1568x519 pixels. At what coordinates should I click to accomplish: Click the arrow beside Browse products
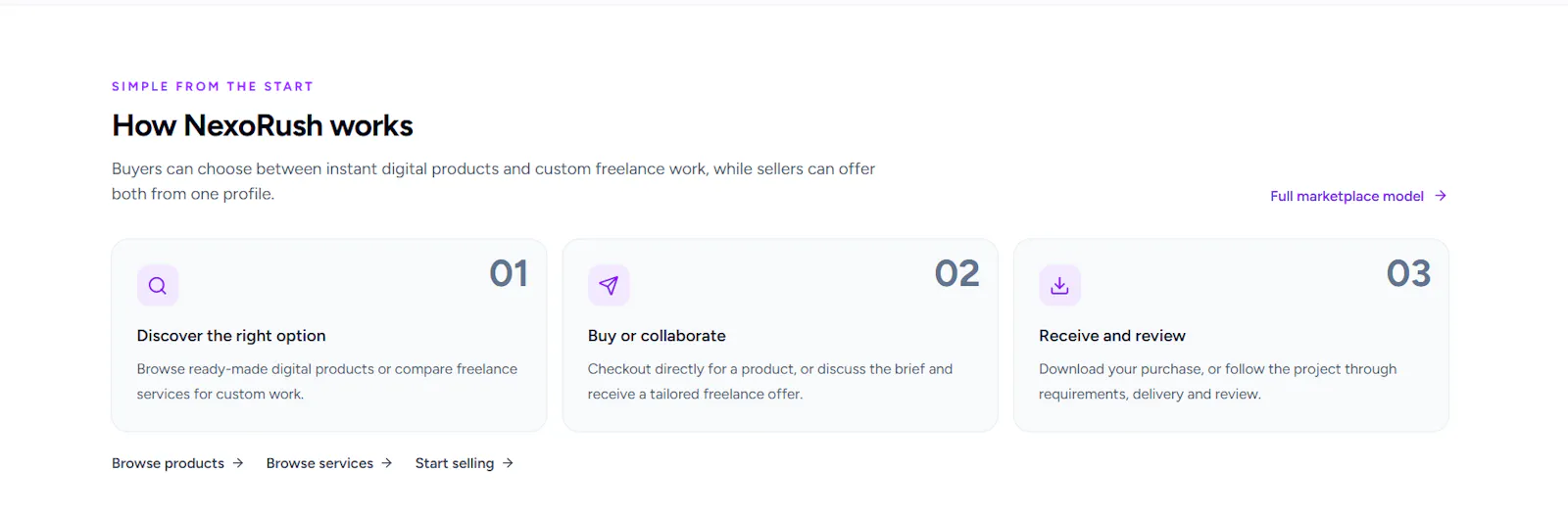coord(238,463)
